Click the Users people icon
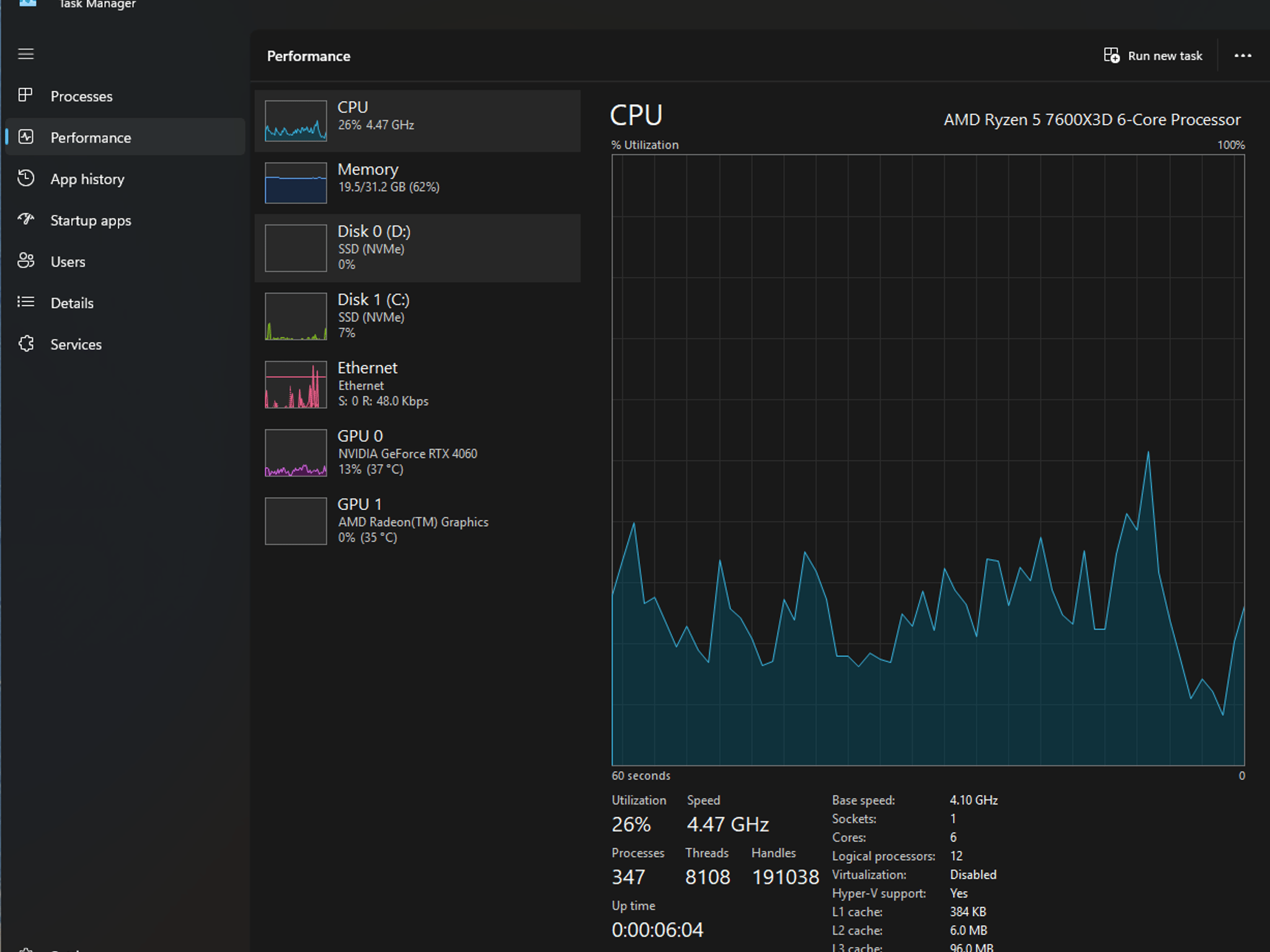1270x952 pixels. [x=25, y=261]
